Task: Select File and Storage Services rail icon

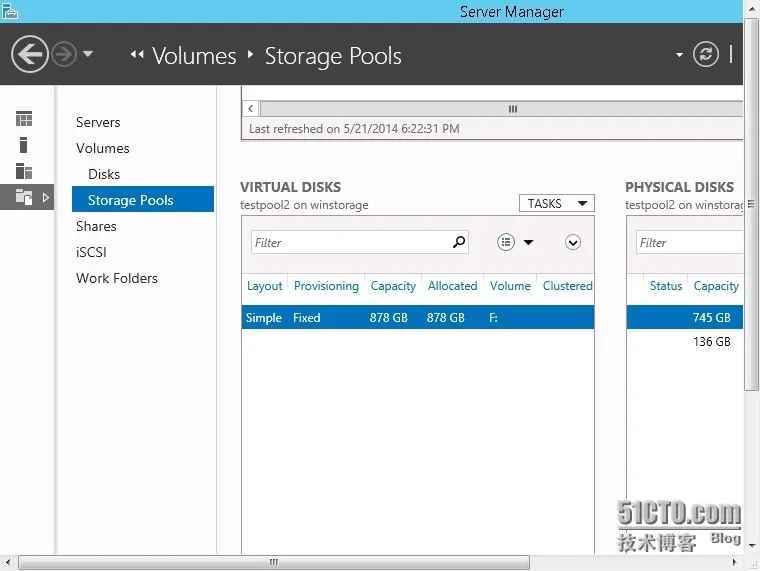Action: (x=24, y=197)
